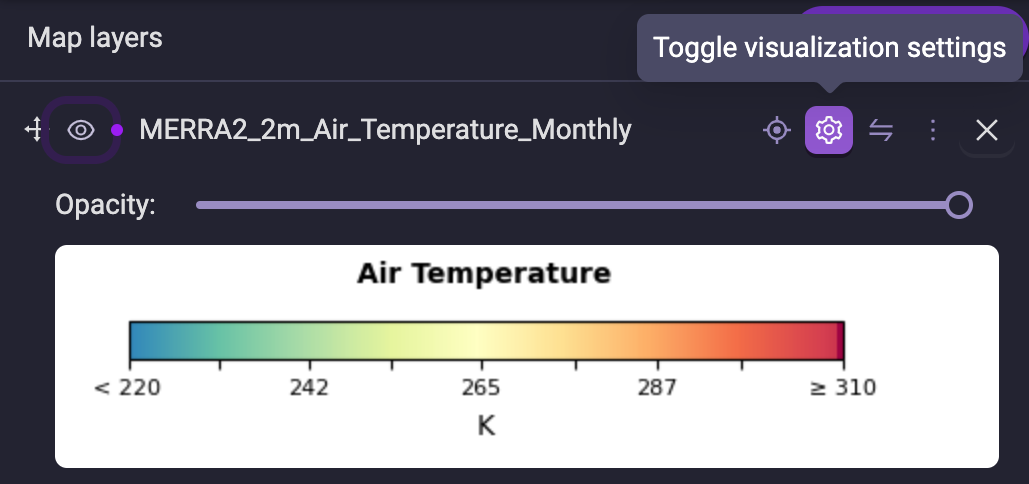The image size is (1029, 484).
Task: Click the pale yellow center of colorbar
Action: pyautogui.click(x=482, y=340)
